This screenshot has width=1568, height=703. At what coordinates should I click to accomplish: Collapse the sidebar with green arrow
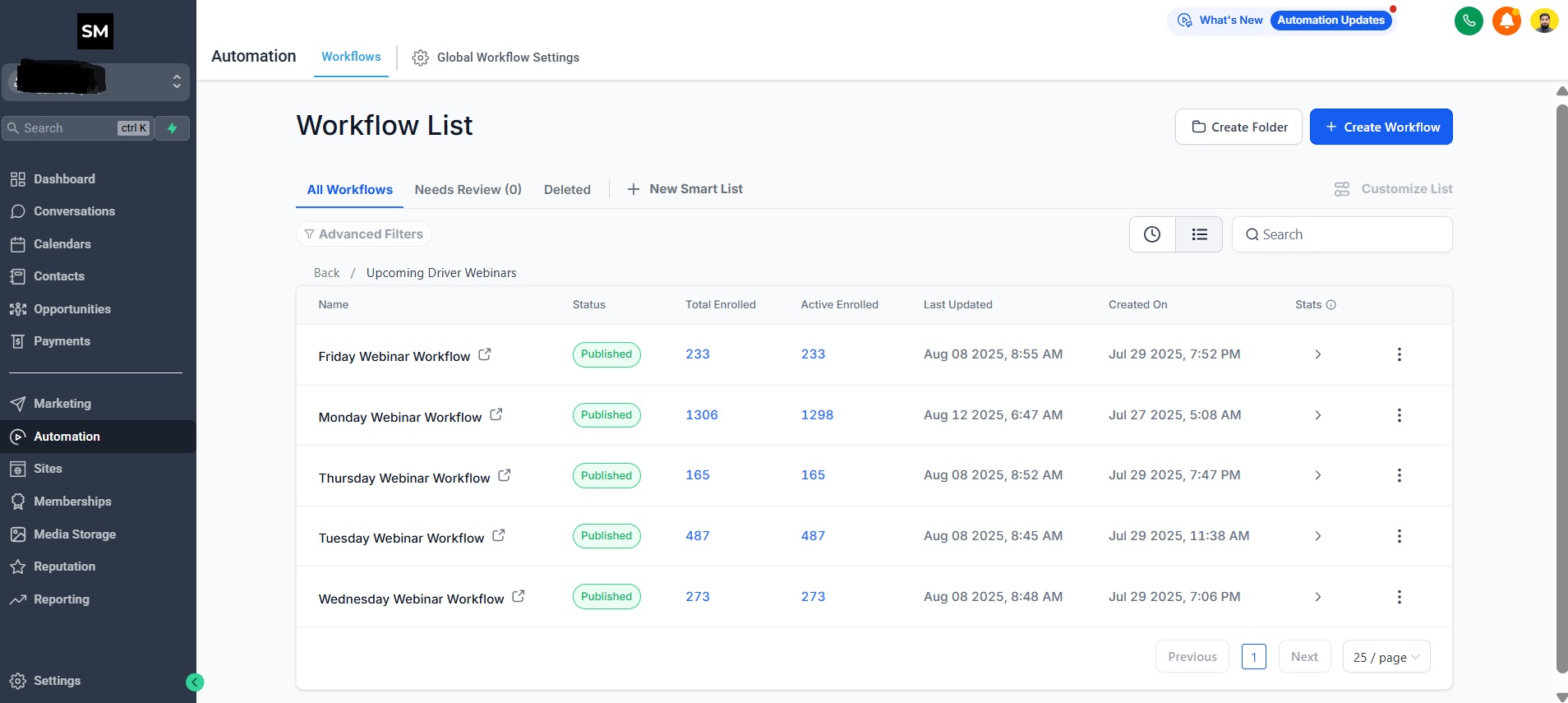[x=195, y=682]
